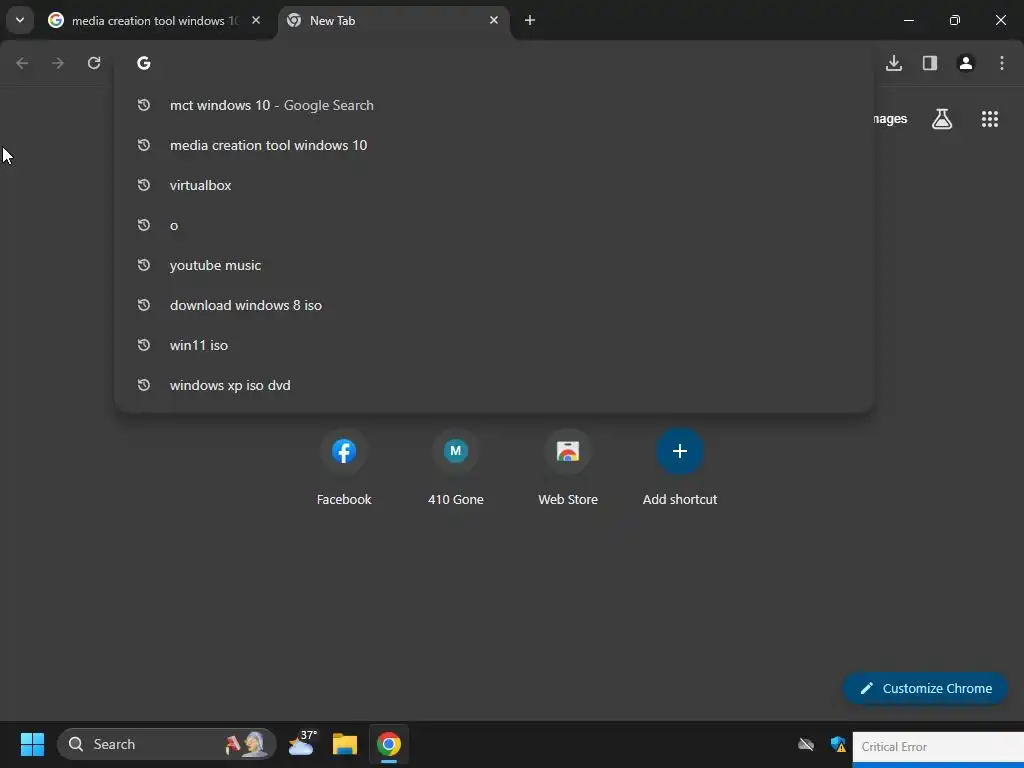
Task: Choose suggestion win11 iso
Action: (494, 345)
